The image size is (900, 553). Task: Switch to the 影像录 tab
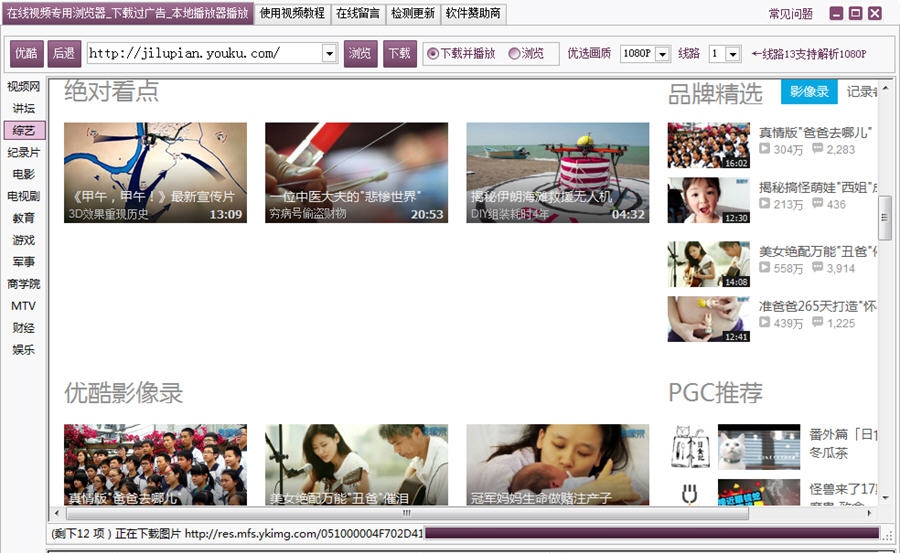pos(809,91)
